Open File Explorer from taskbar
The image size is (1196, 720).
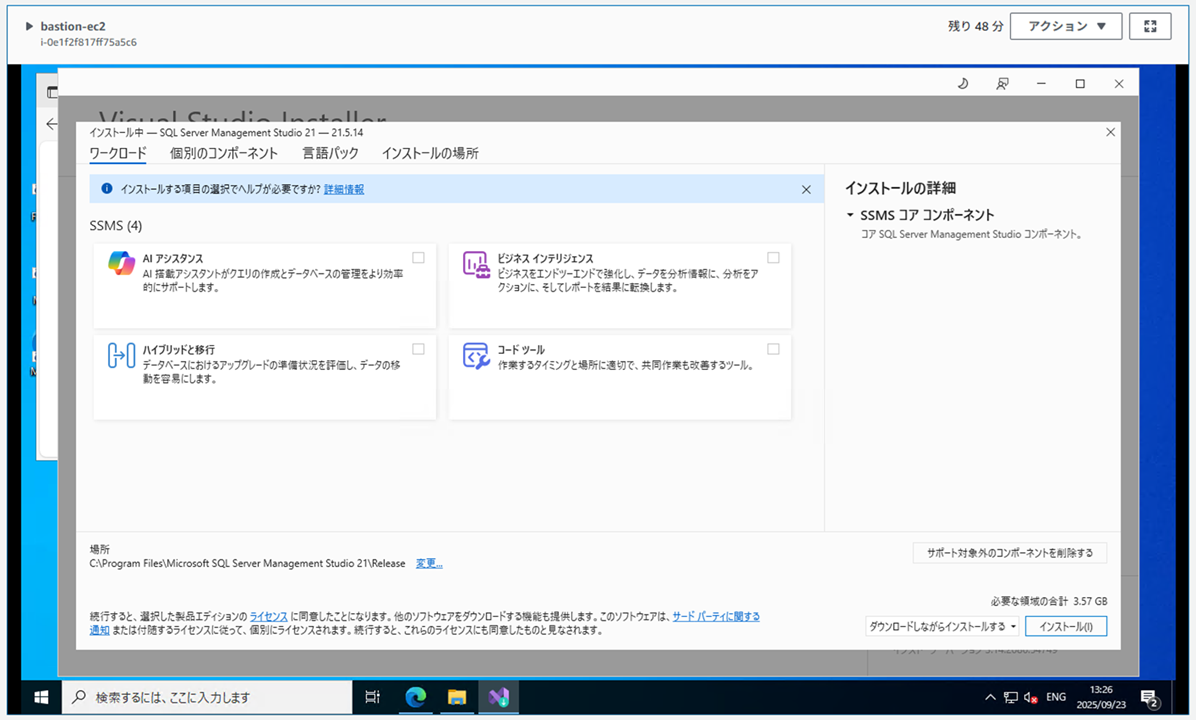457,697
